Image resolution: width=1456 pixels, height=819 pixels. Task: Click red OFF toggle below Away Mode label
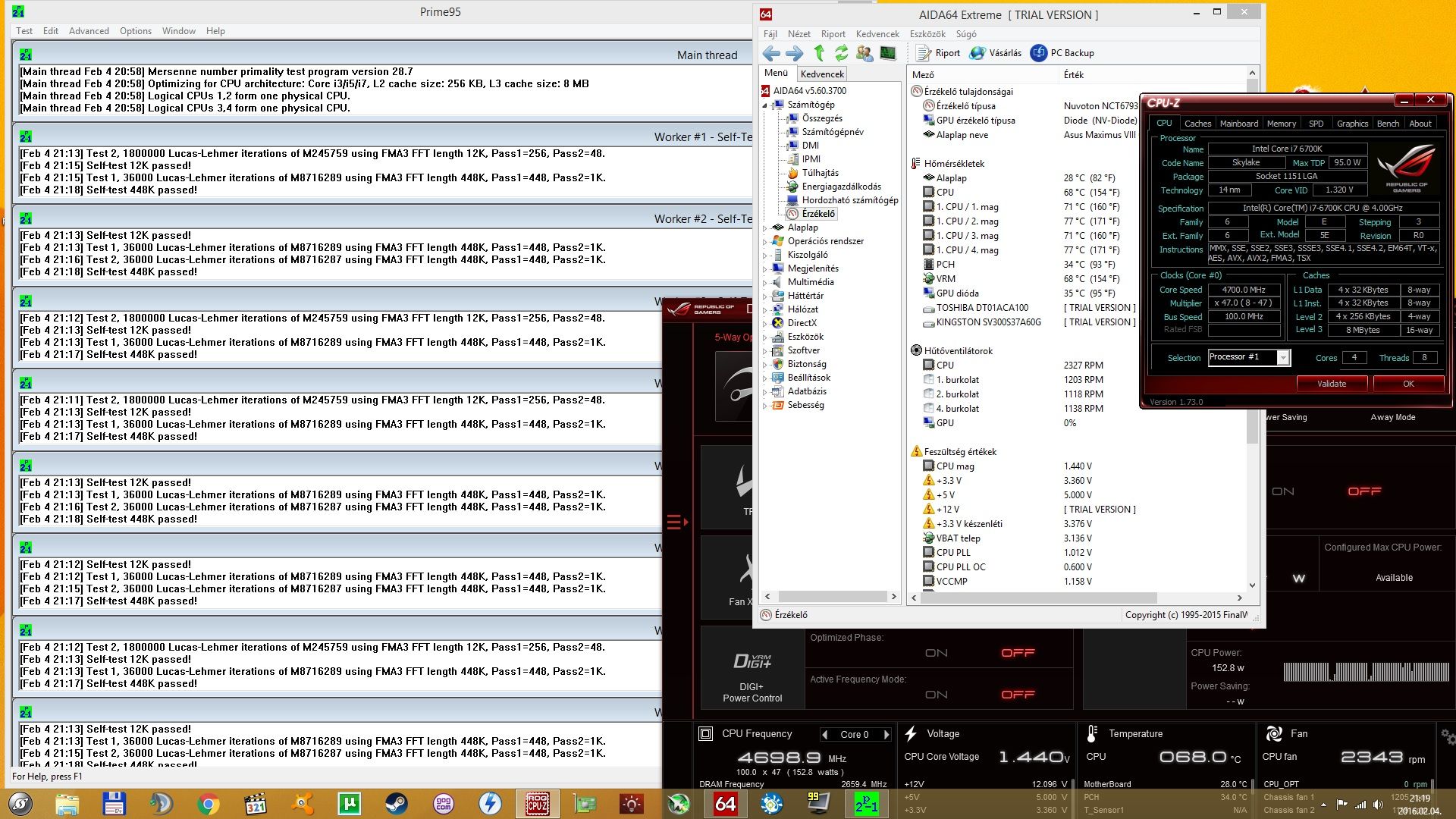pyautogui.click(x=1364, y=491)
